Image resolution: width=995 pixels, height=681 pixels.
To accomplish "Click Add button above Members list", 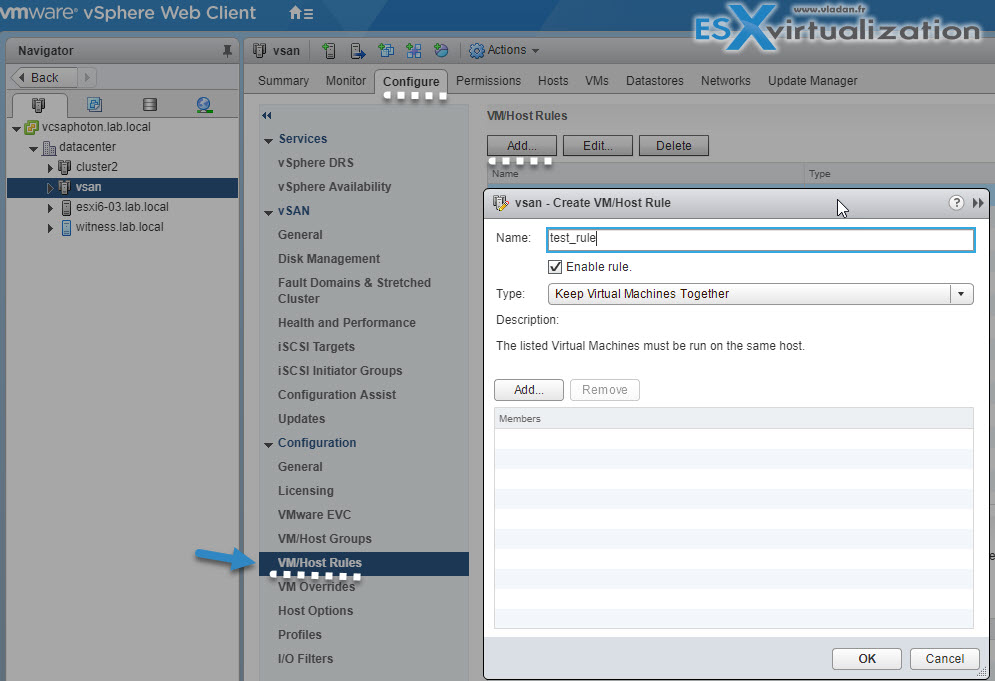I will [528, 390].
